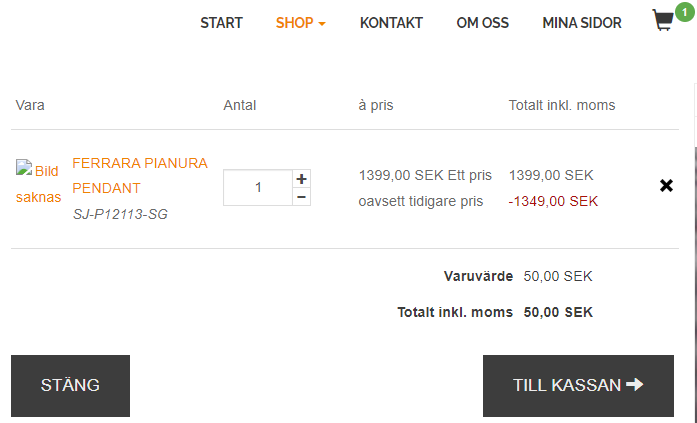
Task: Click into the quantity input field
Action: [x=258, y=188]
